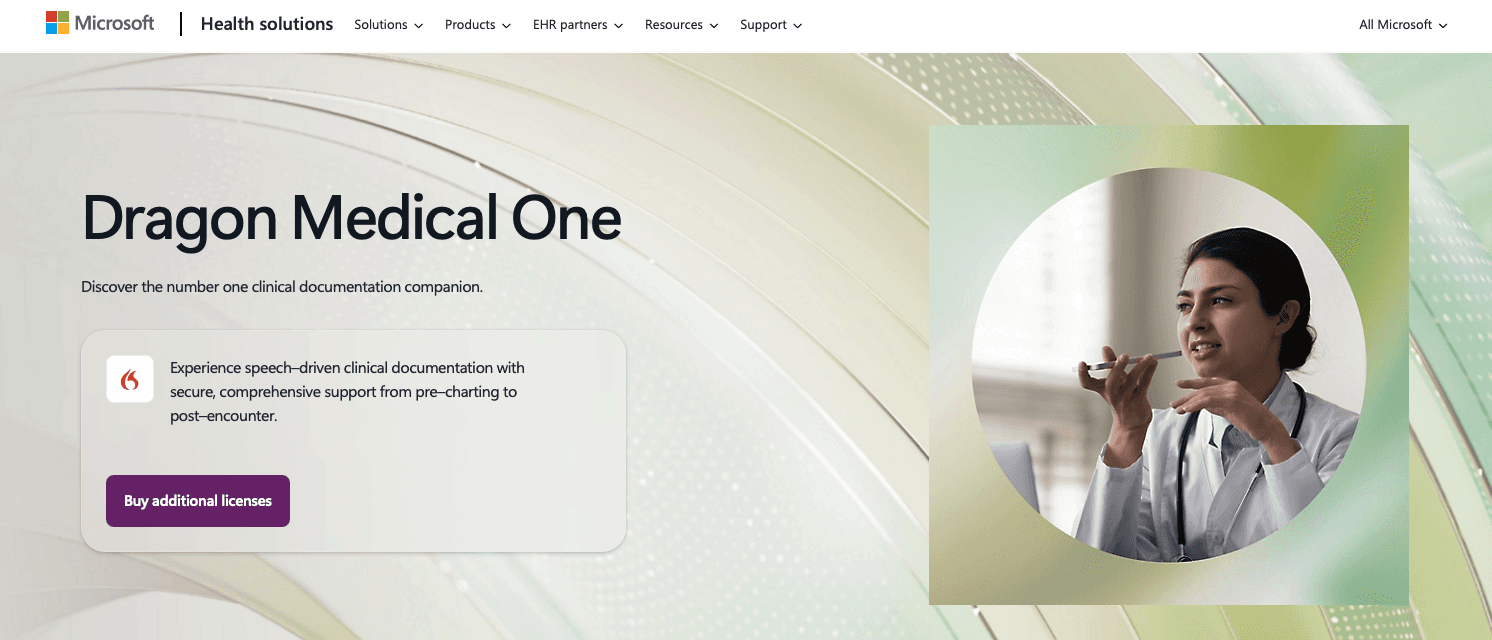This screenshot has width=1492, height=640.
Task: Click the doctor speaking into phone photo
Action: (x=1169, y=365)
